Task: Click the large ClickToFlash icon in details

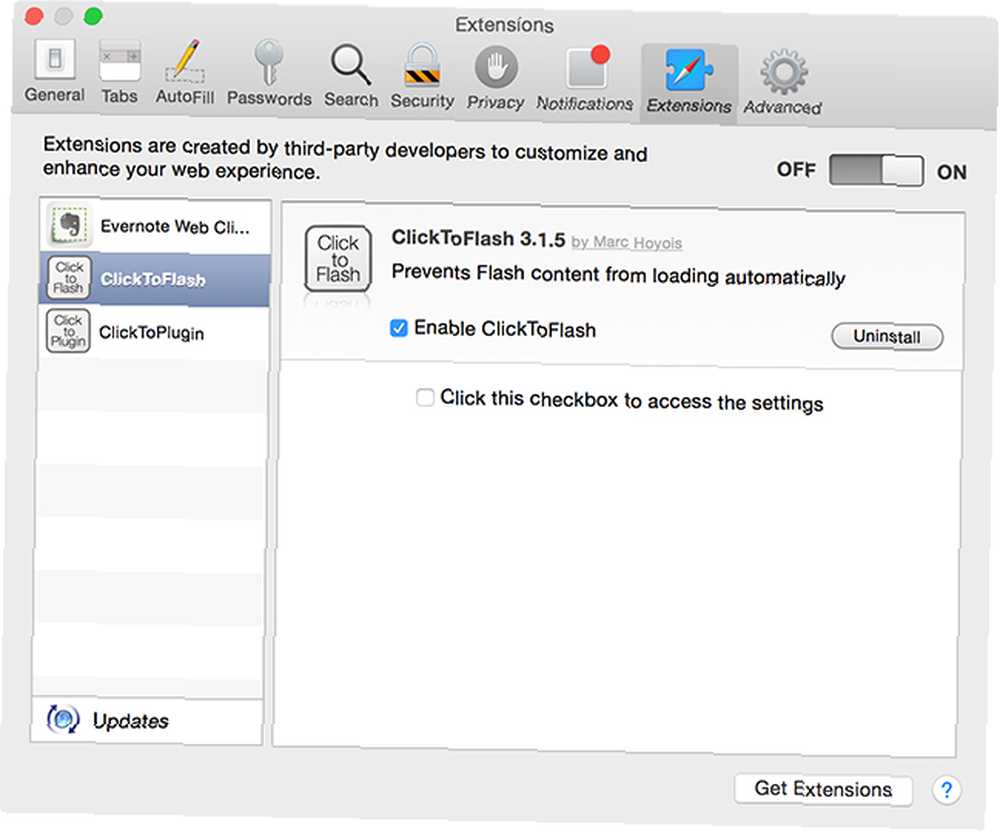Action: 338,259
